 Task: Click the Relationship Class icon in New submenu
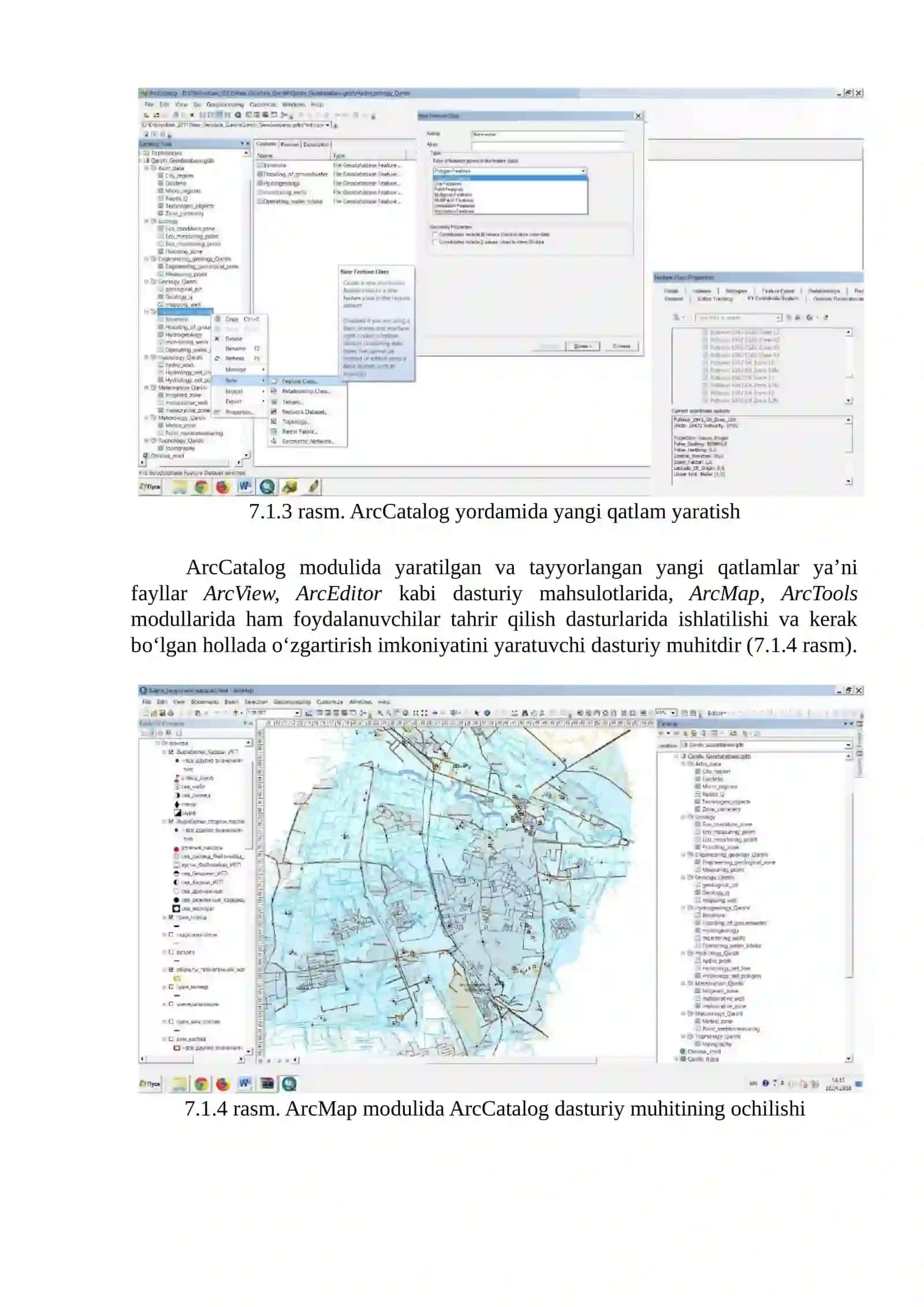click(274, 391)
